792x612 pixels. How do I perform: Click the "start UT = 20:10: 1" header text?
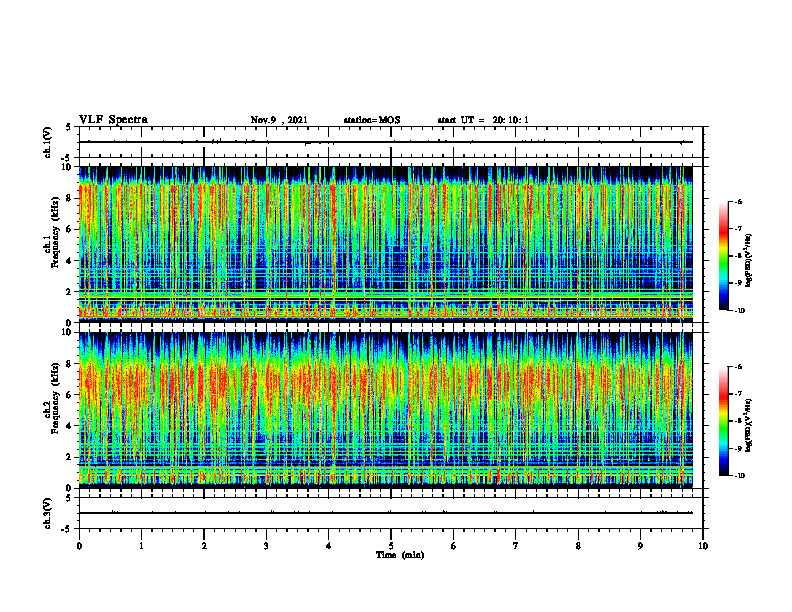(x=483, y=120)
